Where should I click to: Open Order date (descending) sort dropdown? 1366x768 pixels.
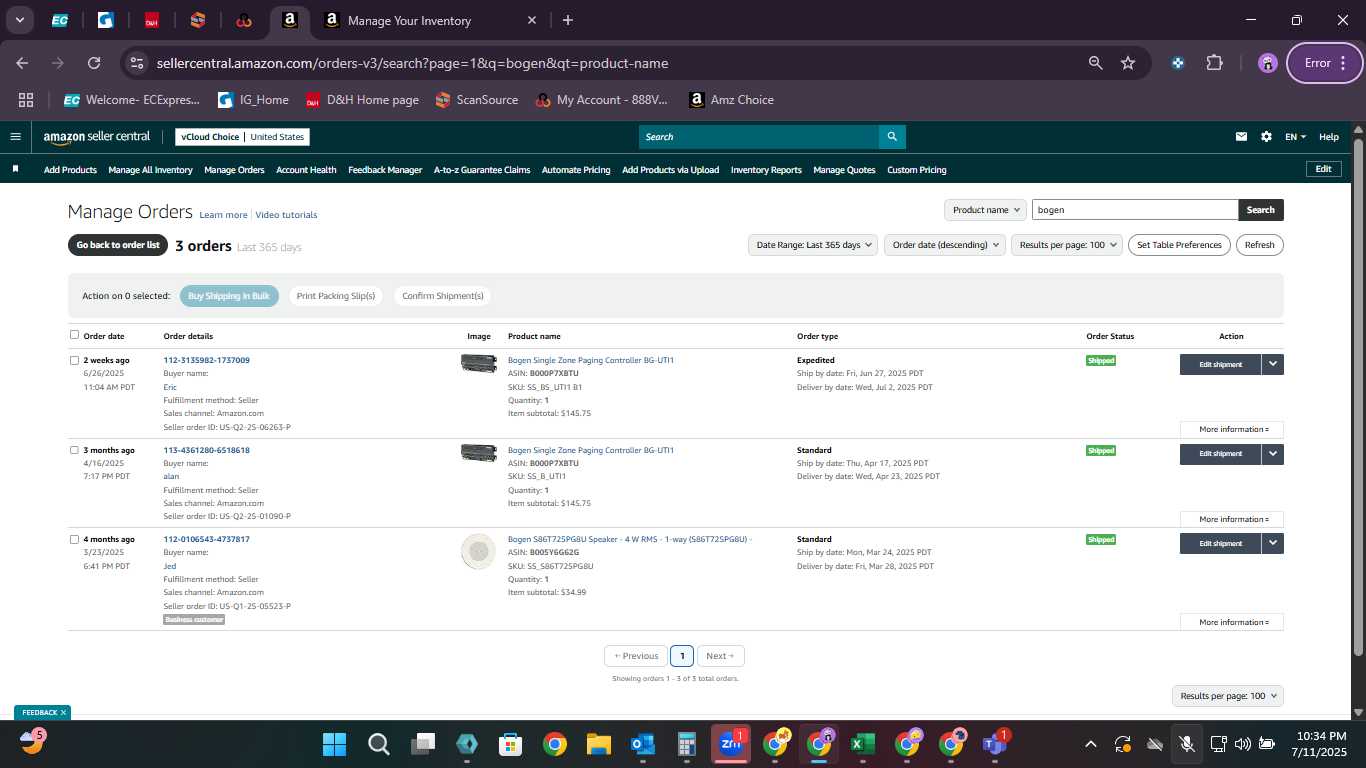click(x=945, y=245)
